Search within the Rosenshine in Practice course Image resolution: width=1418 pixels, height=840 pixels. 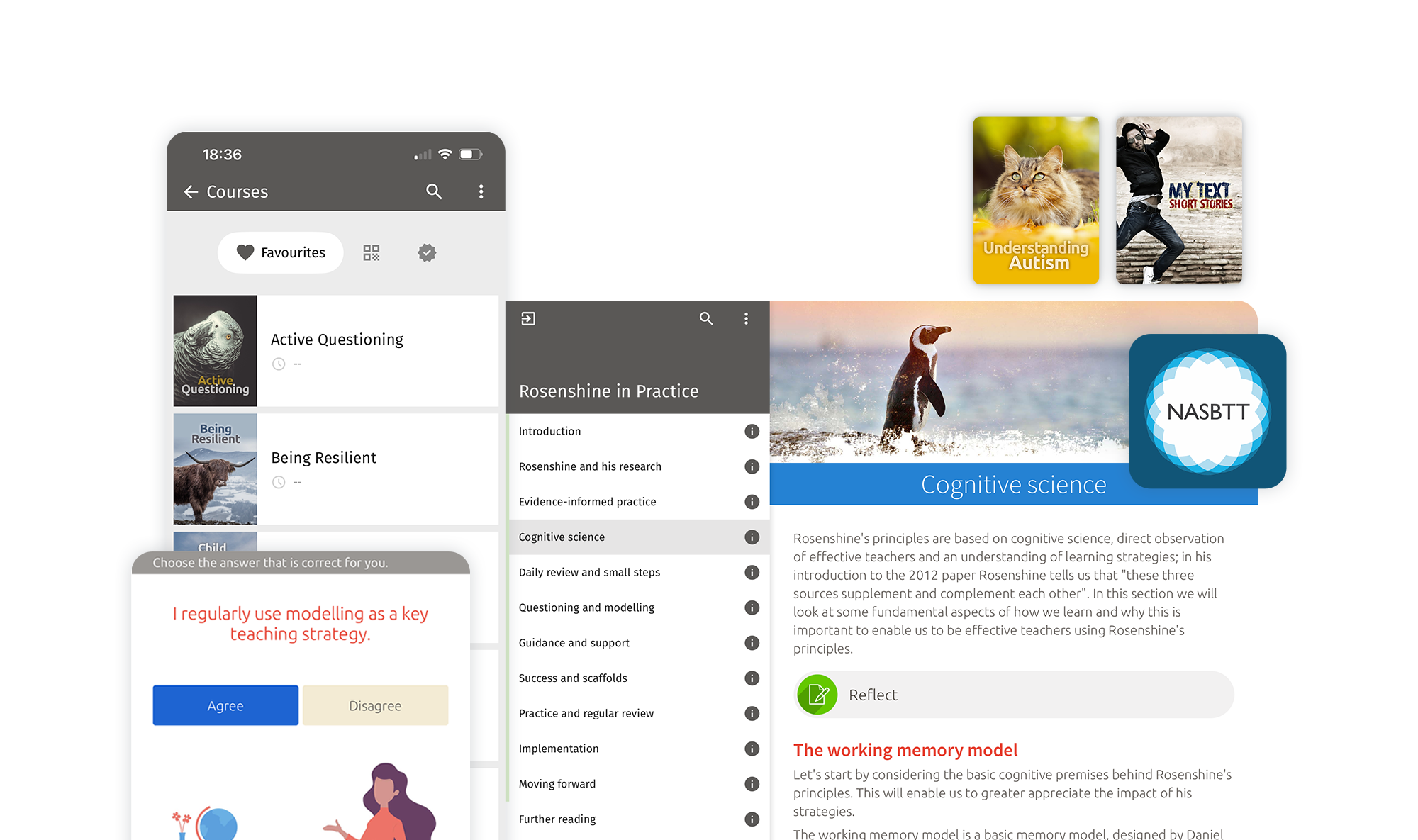point(706,318)
